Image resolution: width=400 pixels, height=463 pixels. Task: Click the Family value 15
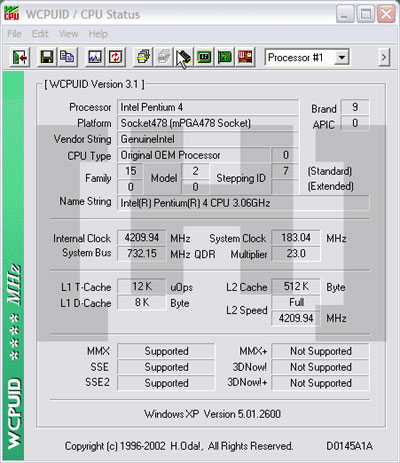pos(130,171)
